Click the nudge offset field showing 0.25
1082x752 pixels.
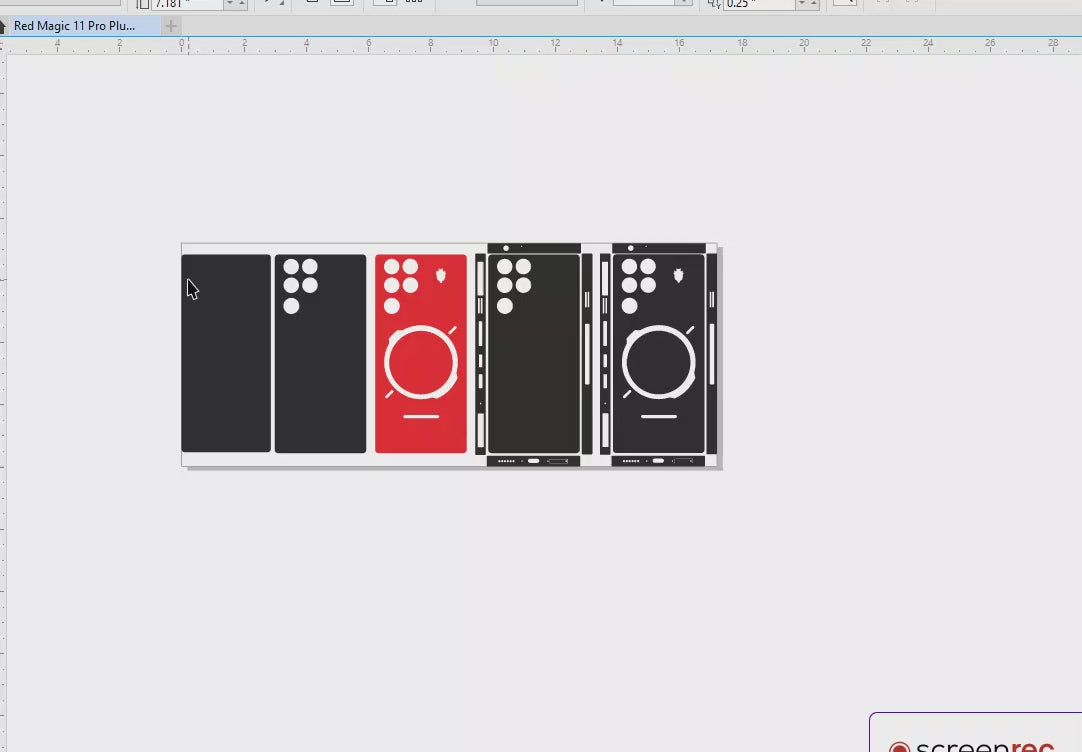click(757, 4)
